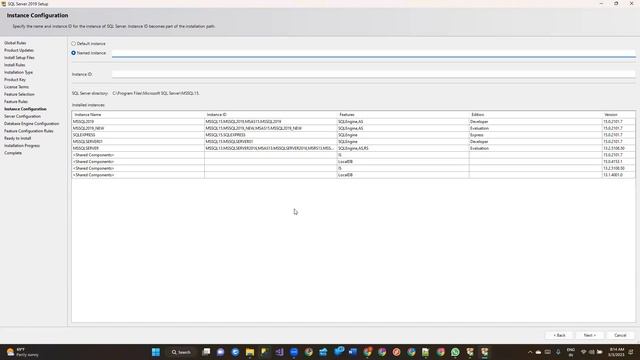This screenshot has height=360, width=640.
Task: Select the Global Rules step
Action: [x=15, y=43]
